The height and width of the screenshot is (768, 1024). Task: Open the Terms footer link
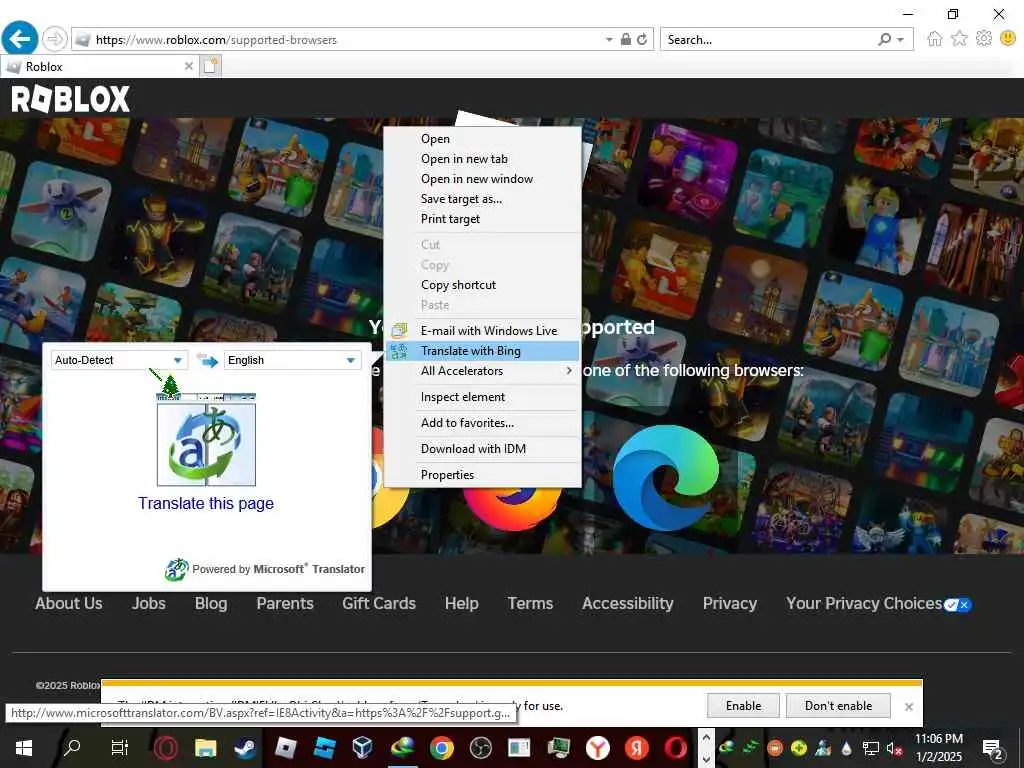530,603
